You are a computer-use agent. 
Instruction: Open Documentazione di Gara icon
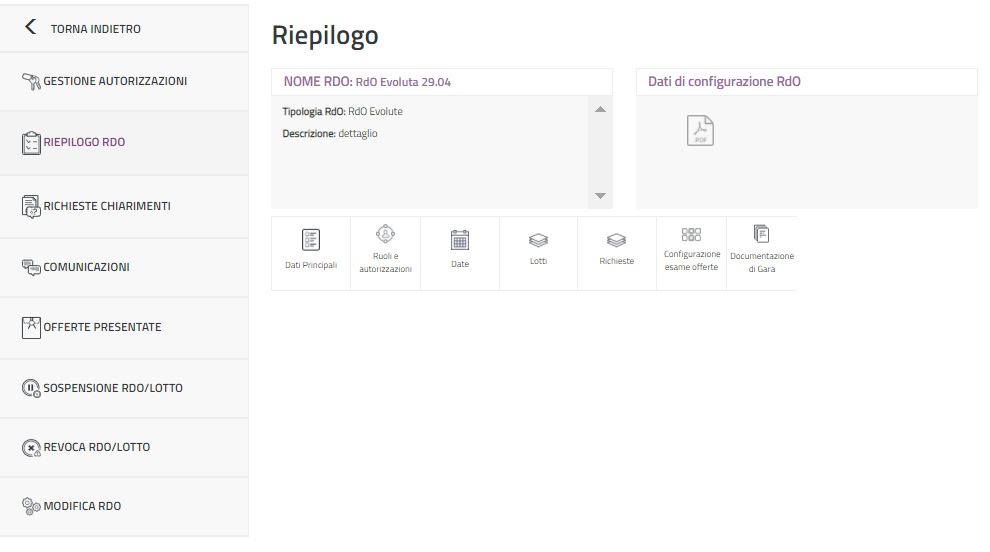(761, 234)
